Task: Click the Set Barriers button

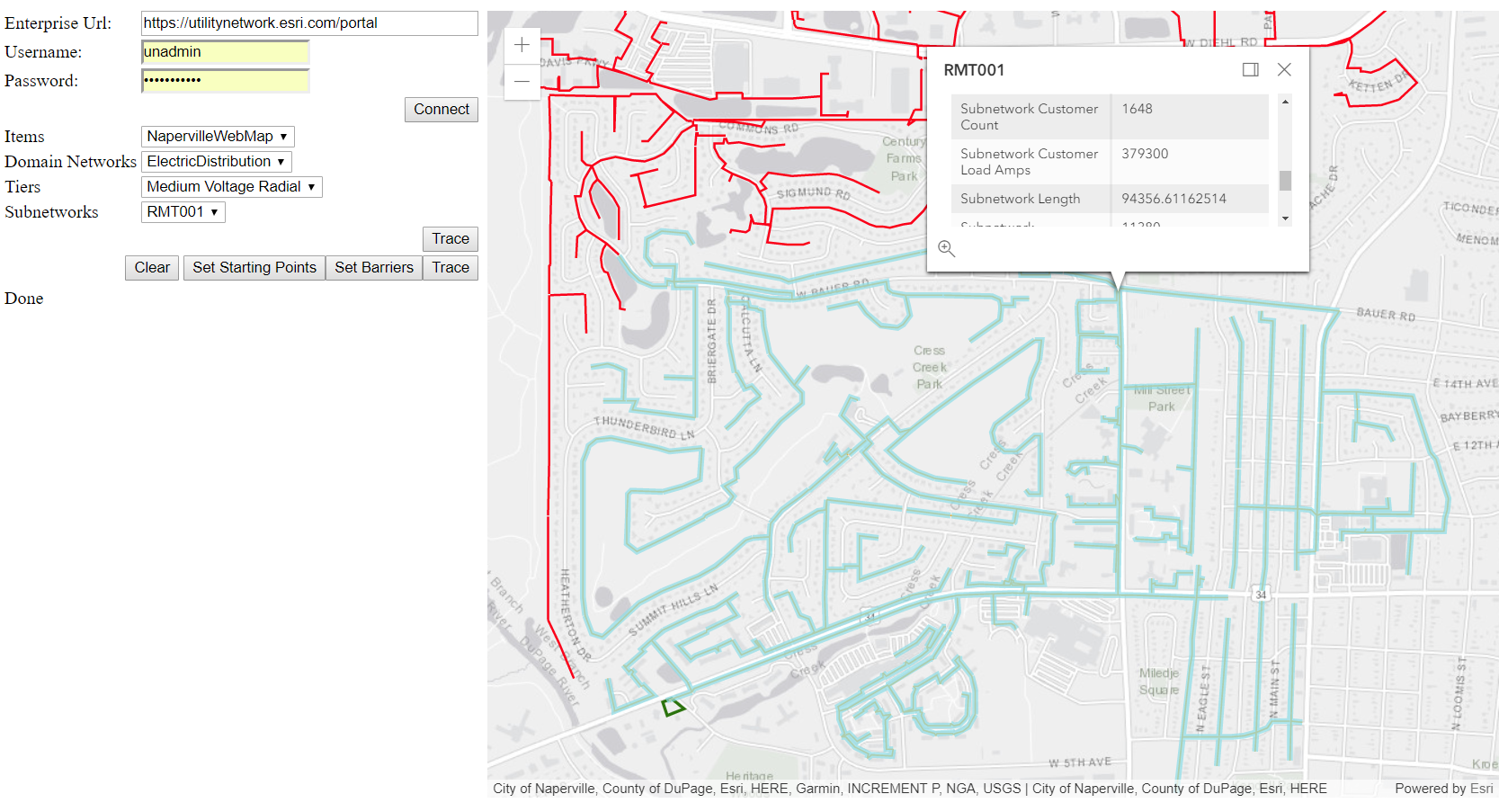Action: (x=374, y=268)
